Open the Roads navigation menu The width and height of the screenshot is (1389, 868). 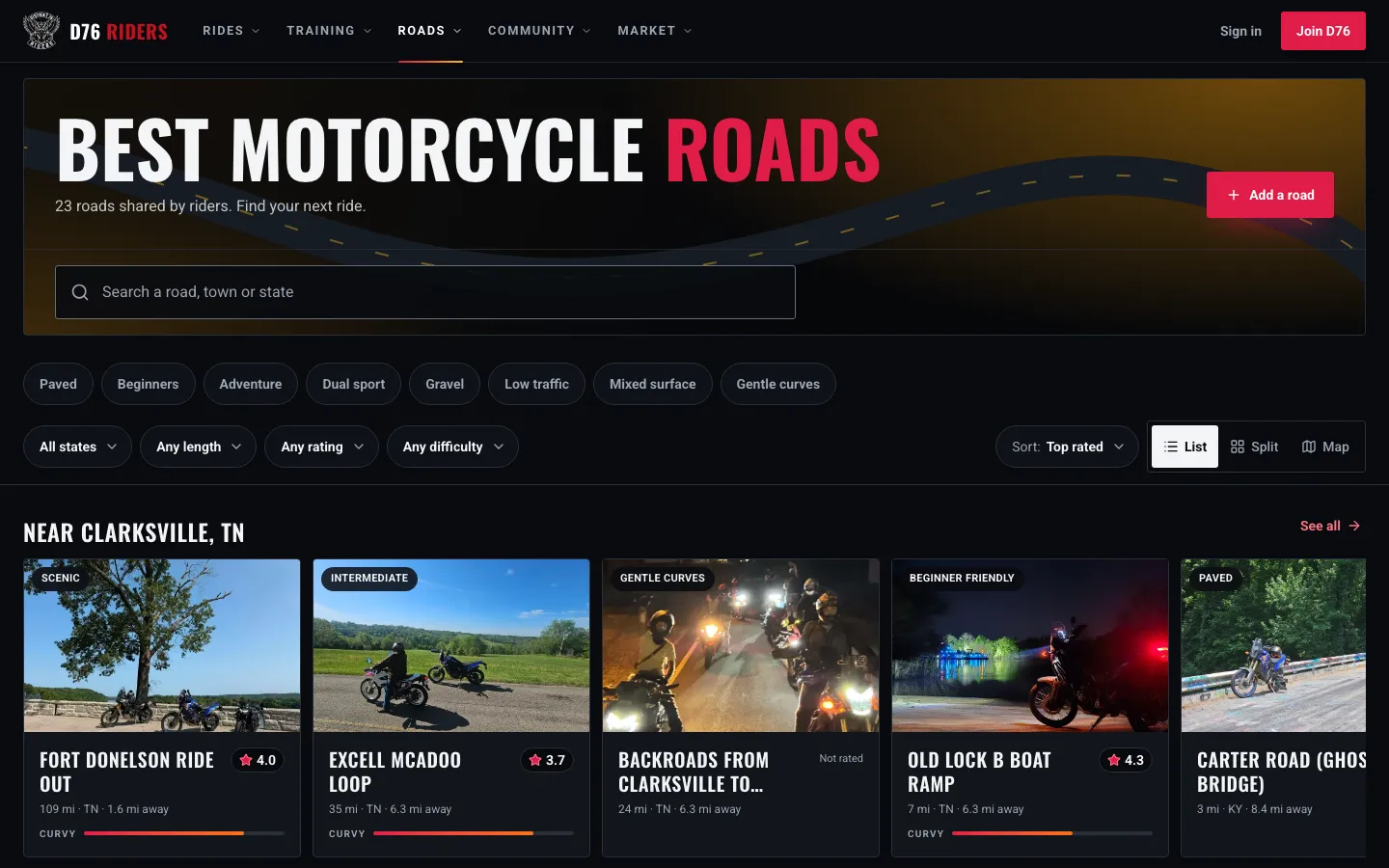[x=430, y=31]
